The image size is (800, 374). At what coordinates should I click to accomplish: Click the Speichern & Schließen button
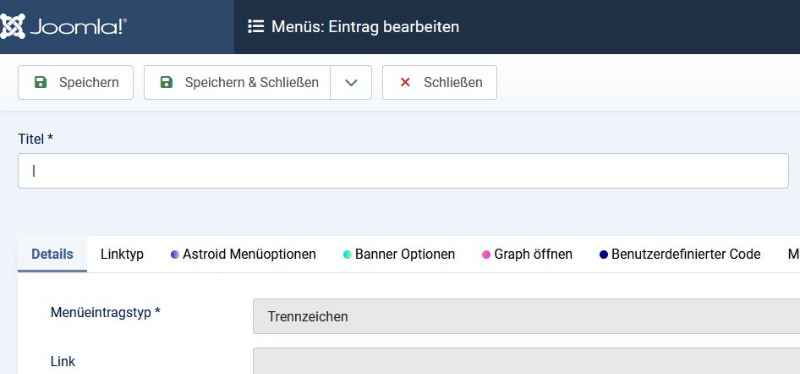237,82
